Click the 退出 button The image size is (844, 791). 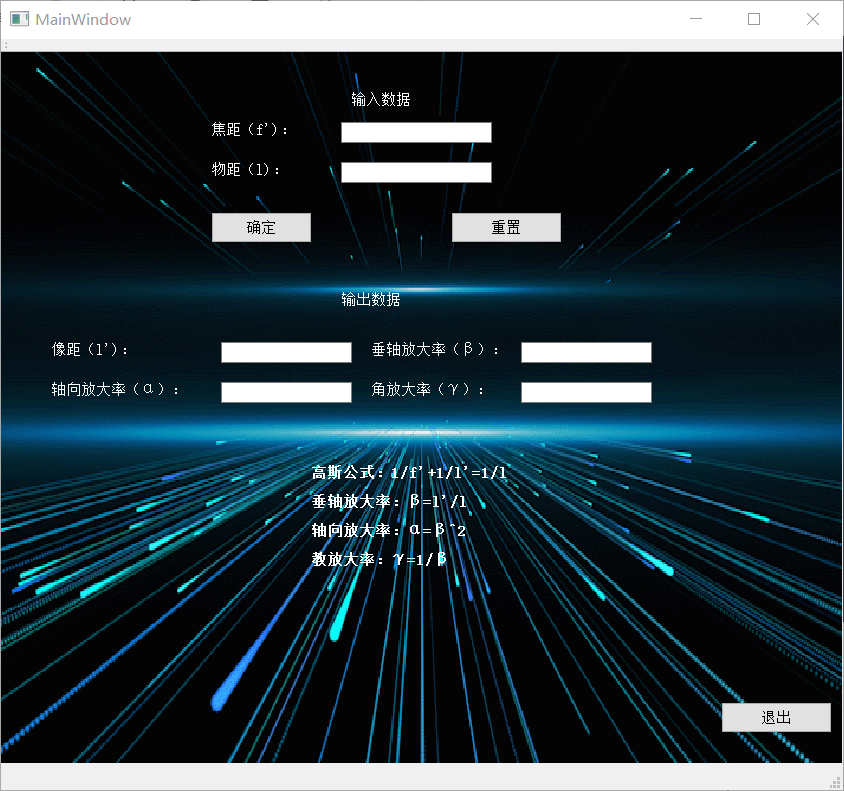pos(776,717)
